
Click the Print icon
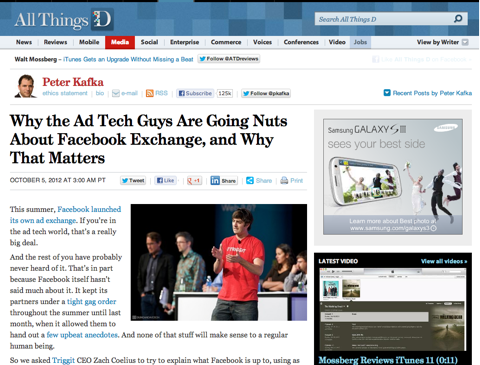coord(284,181)
